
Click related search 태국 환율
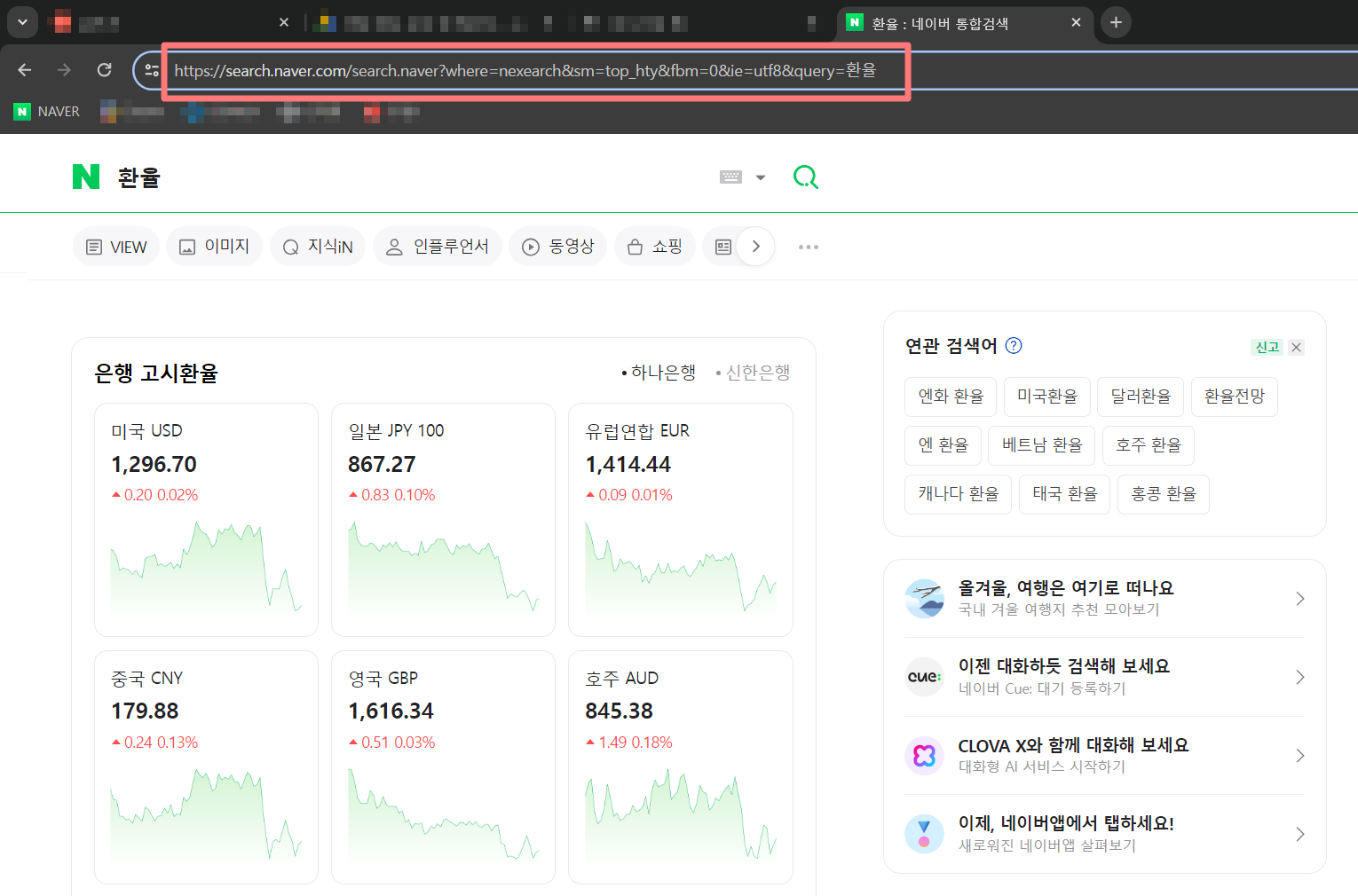click(x=1065, y=494)
